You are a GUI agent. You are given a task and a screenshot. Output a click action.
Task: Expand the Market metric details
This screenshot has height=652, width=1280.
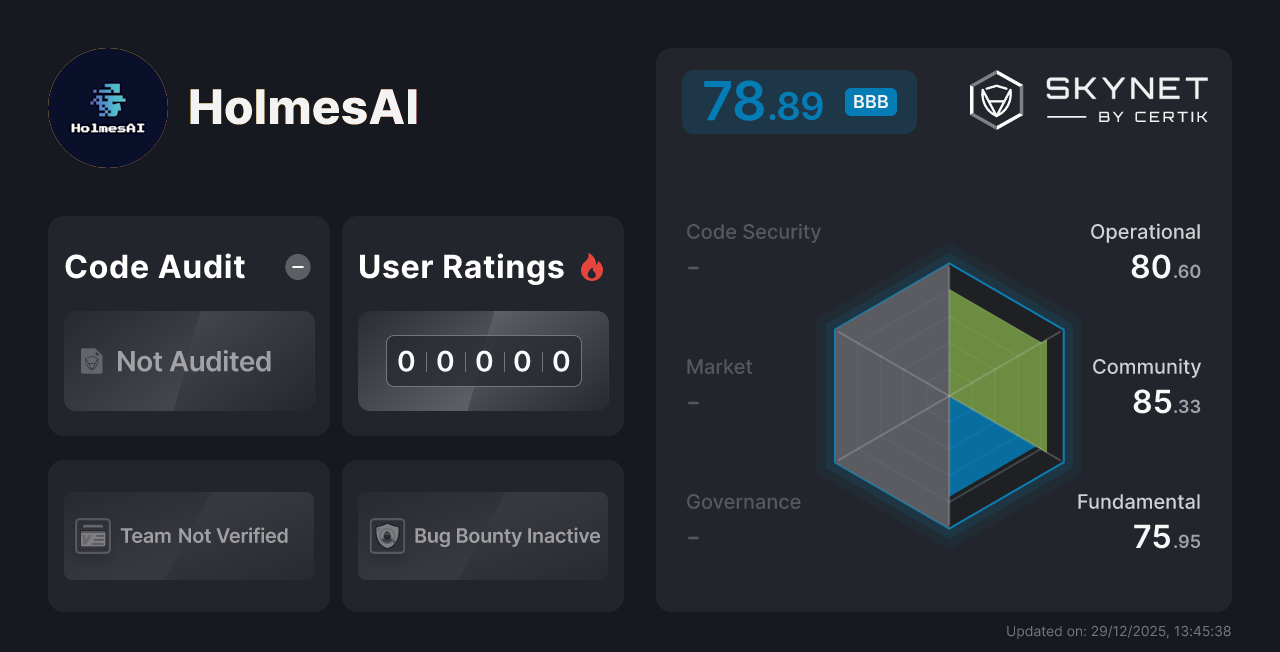tap(719, 383)
